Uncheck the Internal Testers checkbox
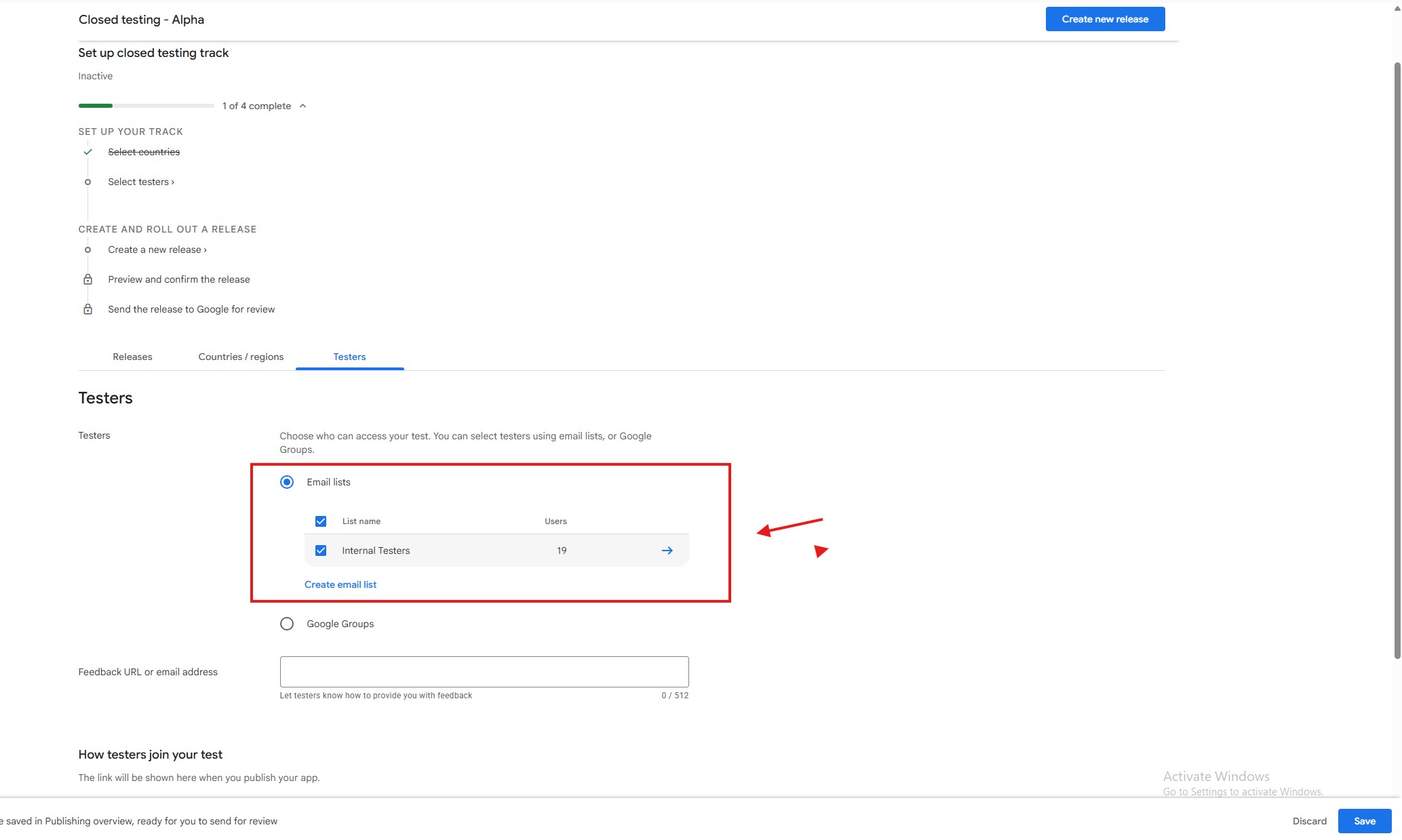 click(321, 551)
